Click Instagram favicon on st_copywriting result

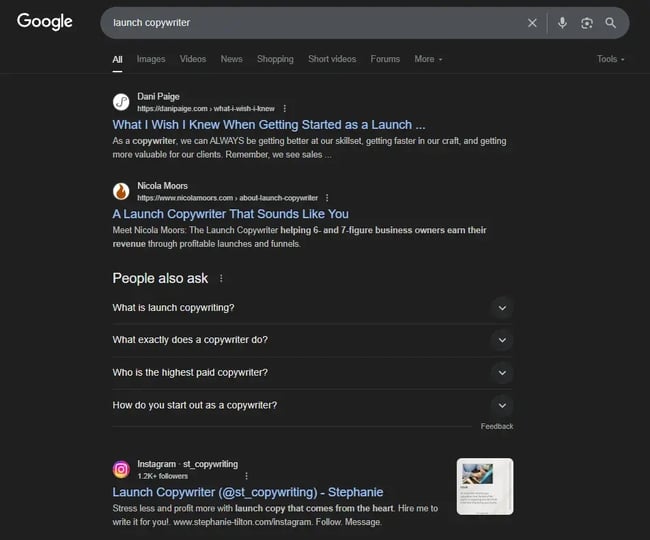(x=121, y=469)
